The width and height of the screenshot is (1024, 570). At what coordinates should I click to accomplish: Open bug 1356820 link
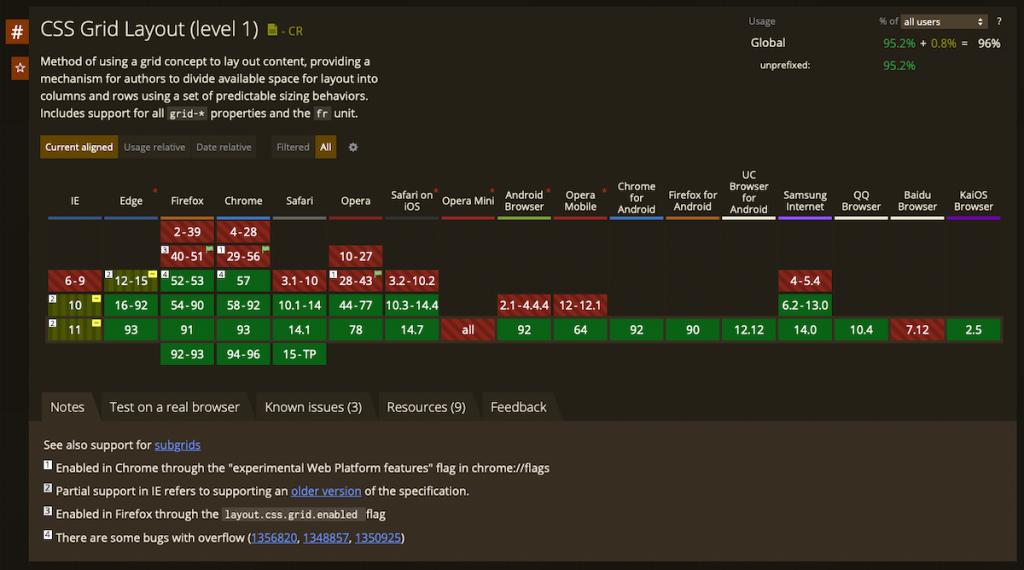point(274,538)
